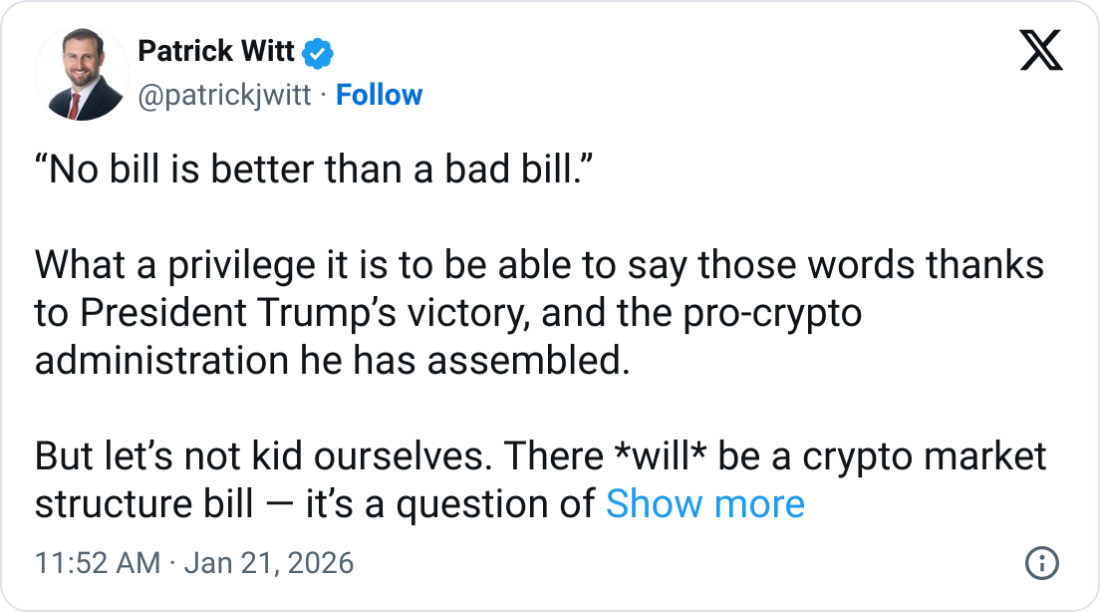Click the "No bill is better" quote line

click(x=316, y=170)
